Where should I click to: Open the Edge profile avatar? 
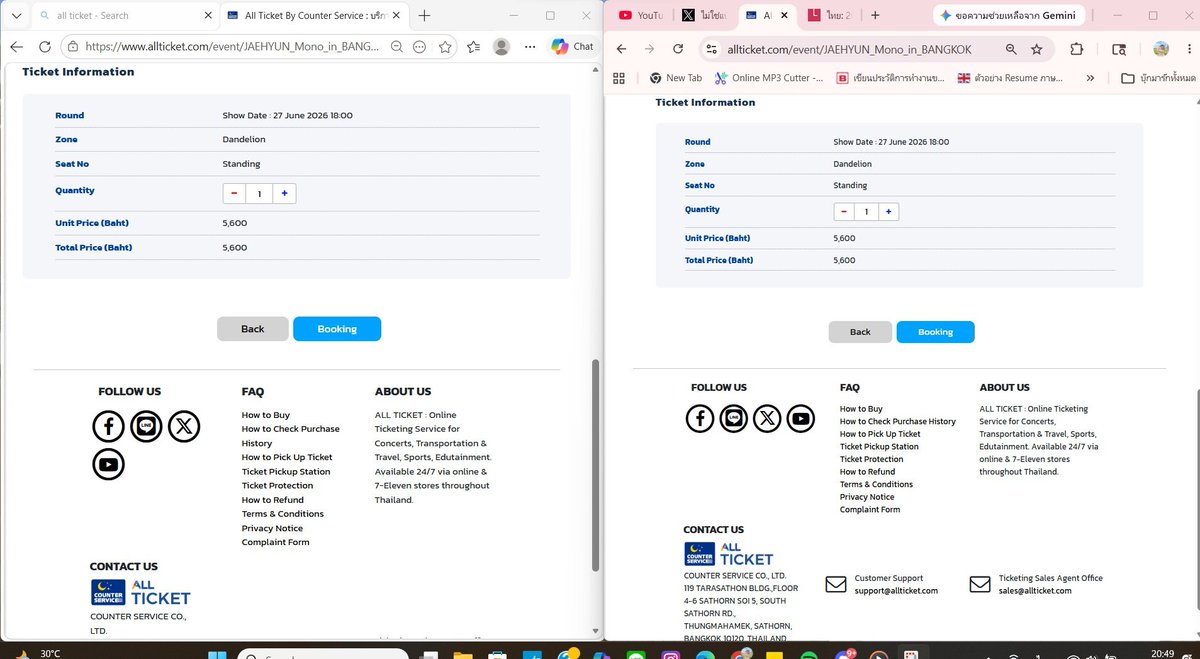[502, 47]
